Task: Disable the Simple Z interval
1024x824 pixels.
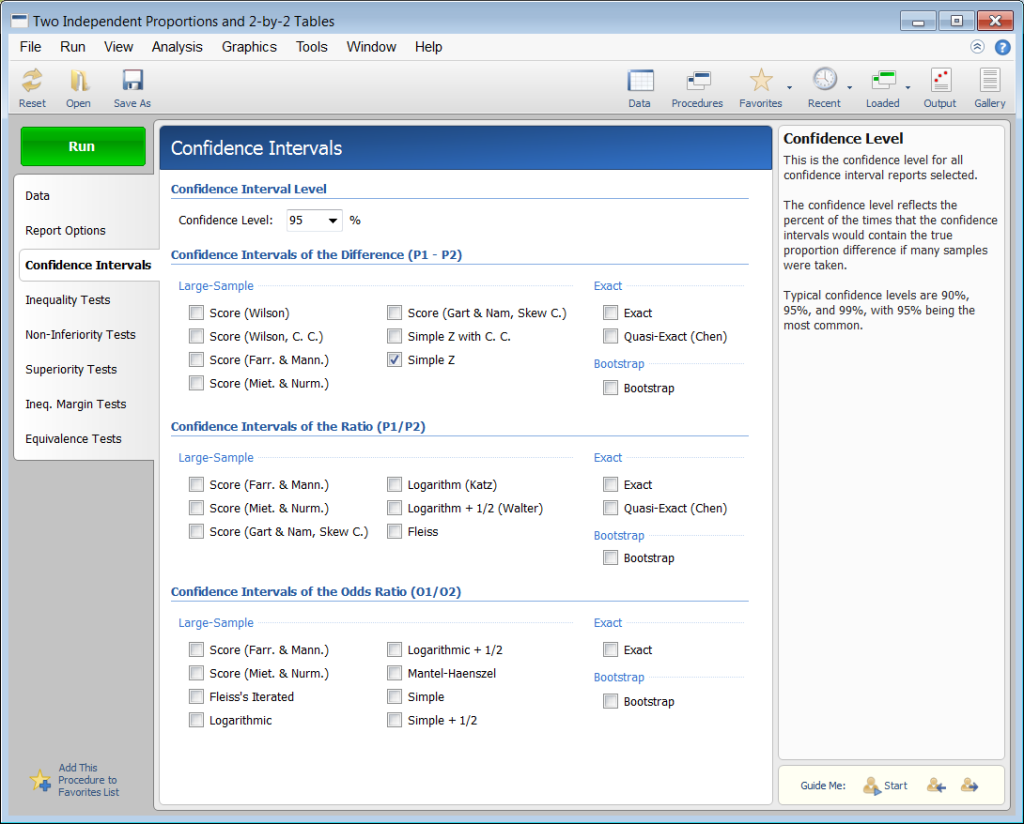Action: [394, 359]
